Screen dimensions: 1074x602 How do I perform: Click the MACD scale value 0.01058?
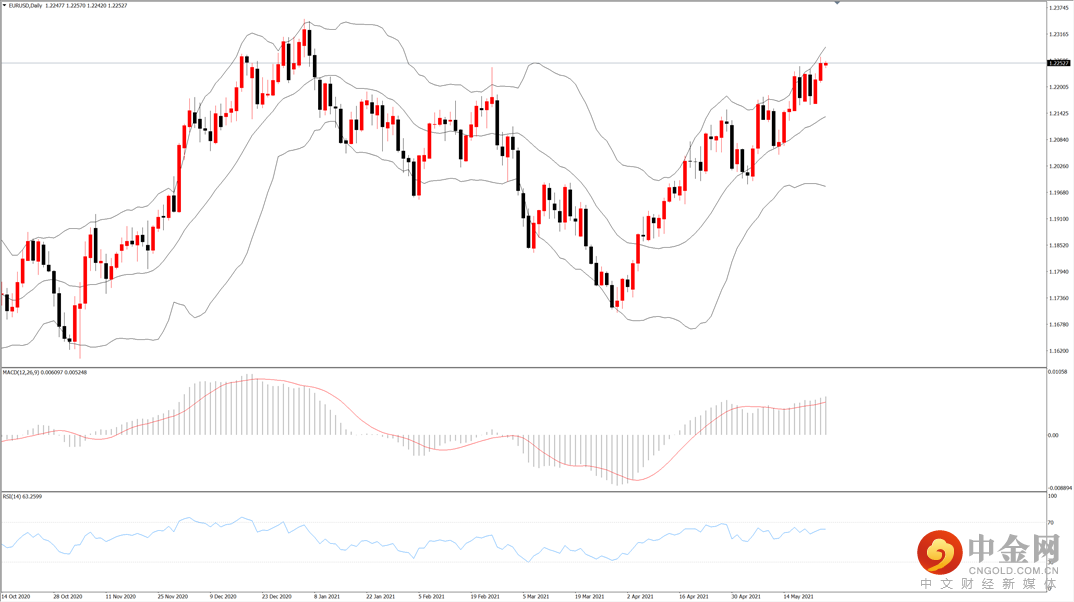(1059, 372)
